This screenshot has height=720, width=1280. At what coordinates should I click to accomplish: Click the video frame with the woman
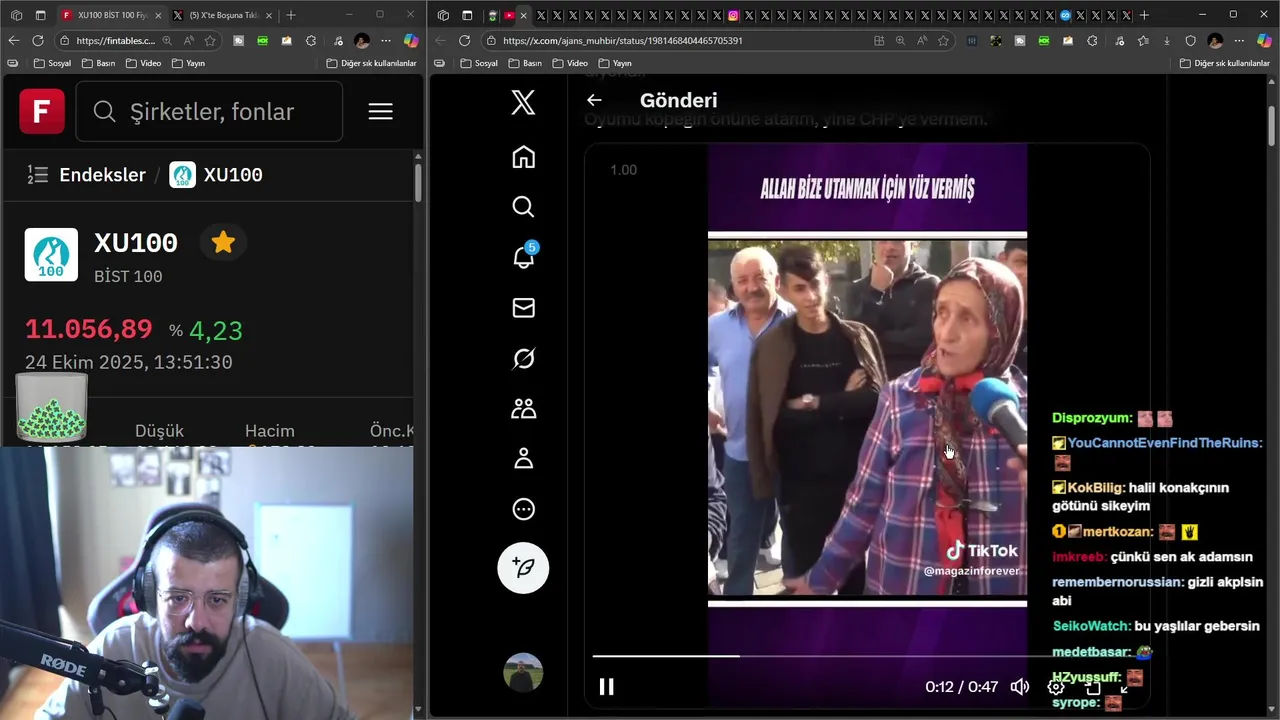point(867,417)
